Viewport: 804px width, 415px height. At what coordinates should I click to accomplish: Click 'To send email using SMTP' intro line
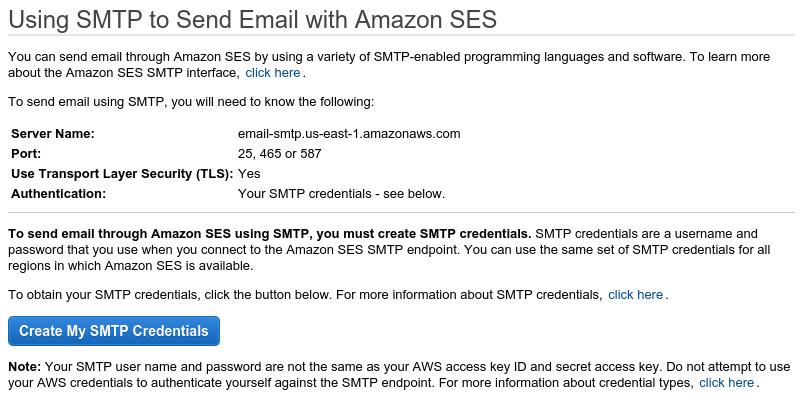[191, 102]
